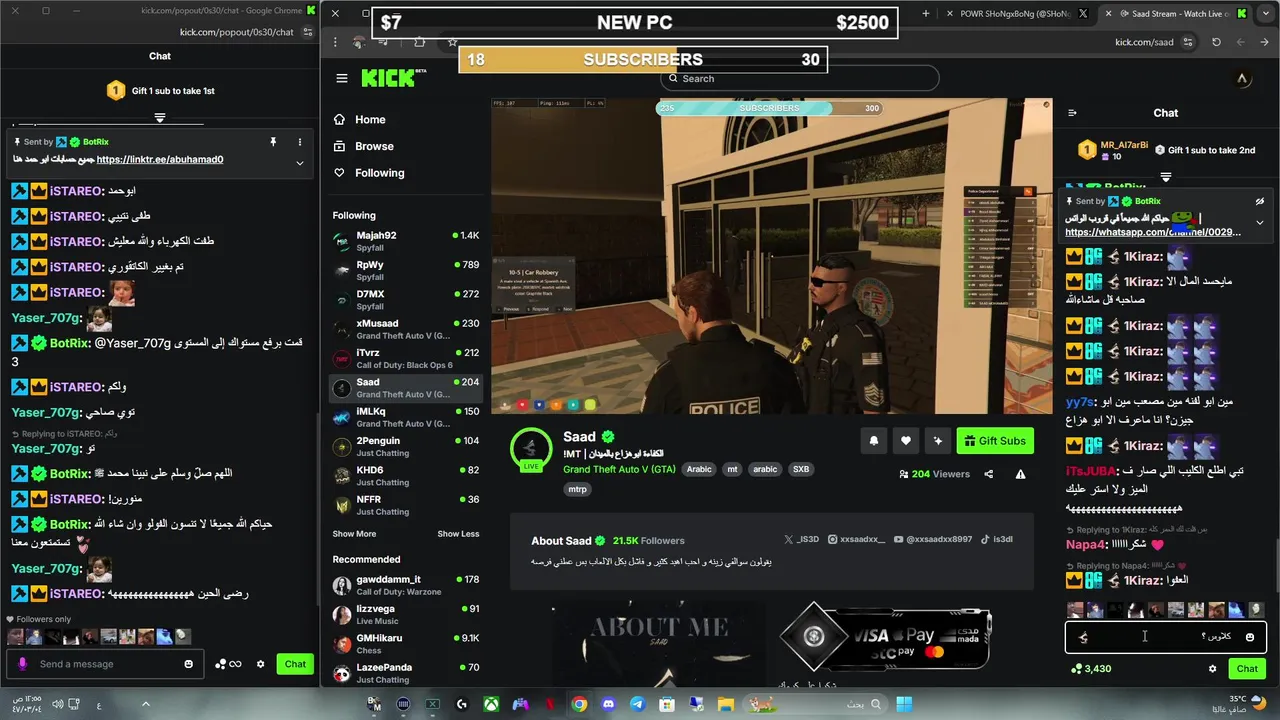Reload the page in Saad browser window
Viewport: 1280px width, 720px height.
tap(1216, 42)
